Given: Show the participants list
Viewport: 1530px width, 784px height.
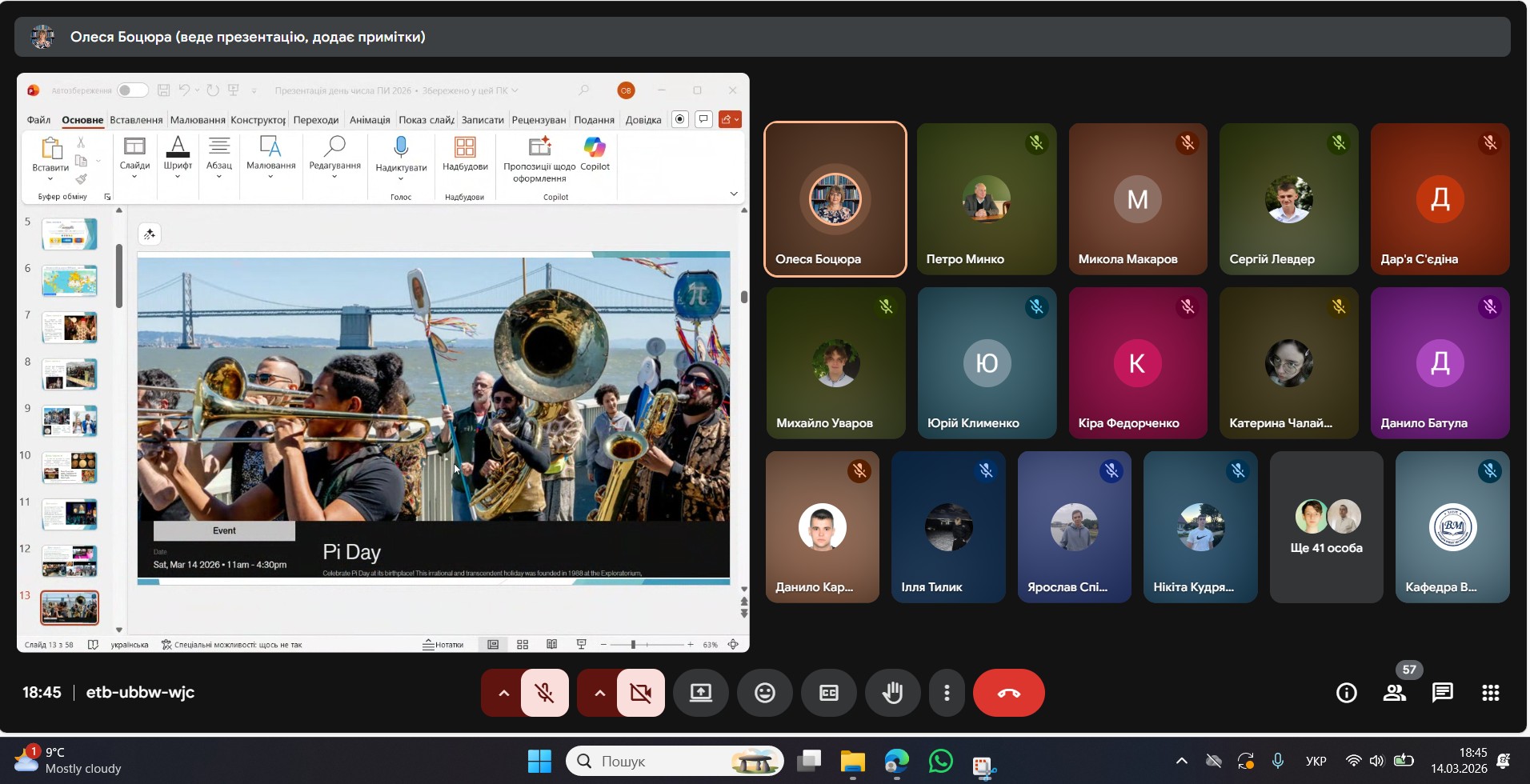Looking at the screenshot, I should click(x=1395, y=693).
